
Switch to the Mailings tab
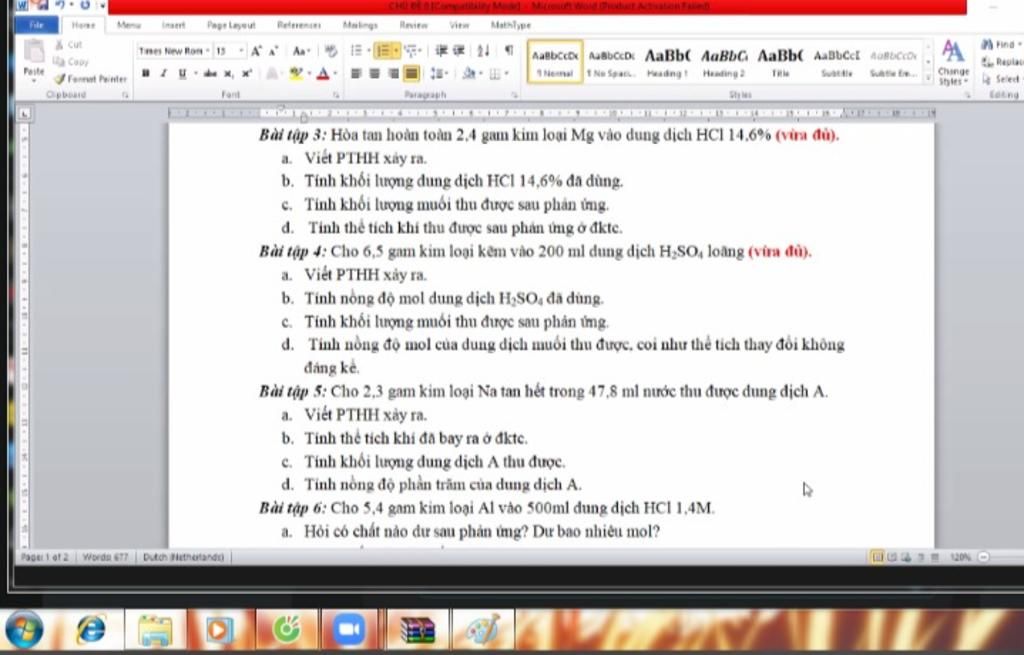coord(360,25)
